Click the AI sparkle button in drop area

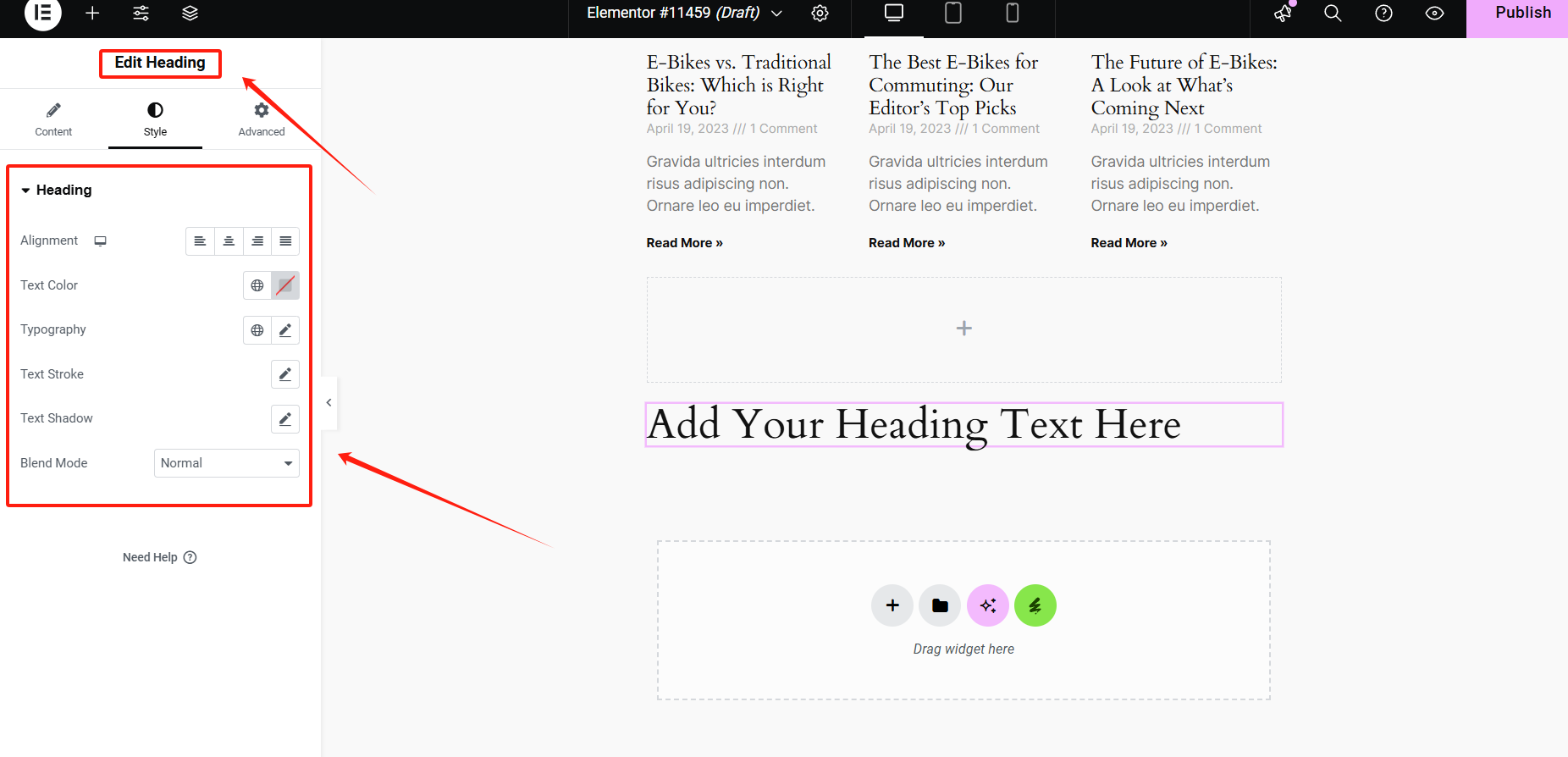[x=987, y=605]
